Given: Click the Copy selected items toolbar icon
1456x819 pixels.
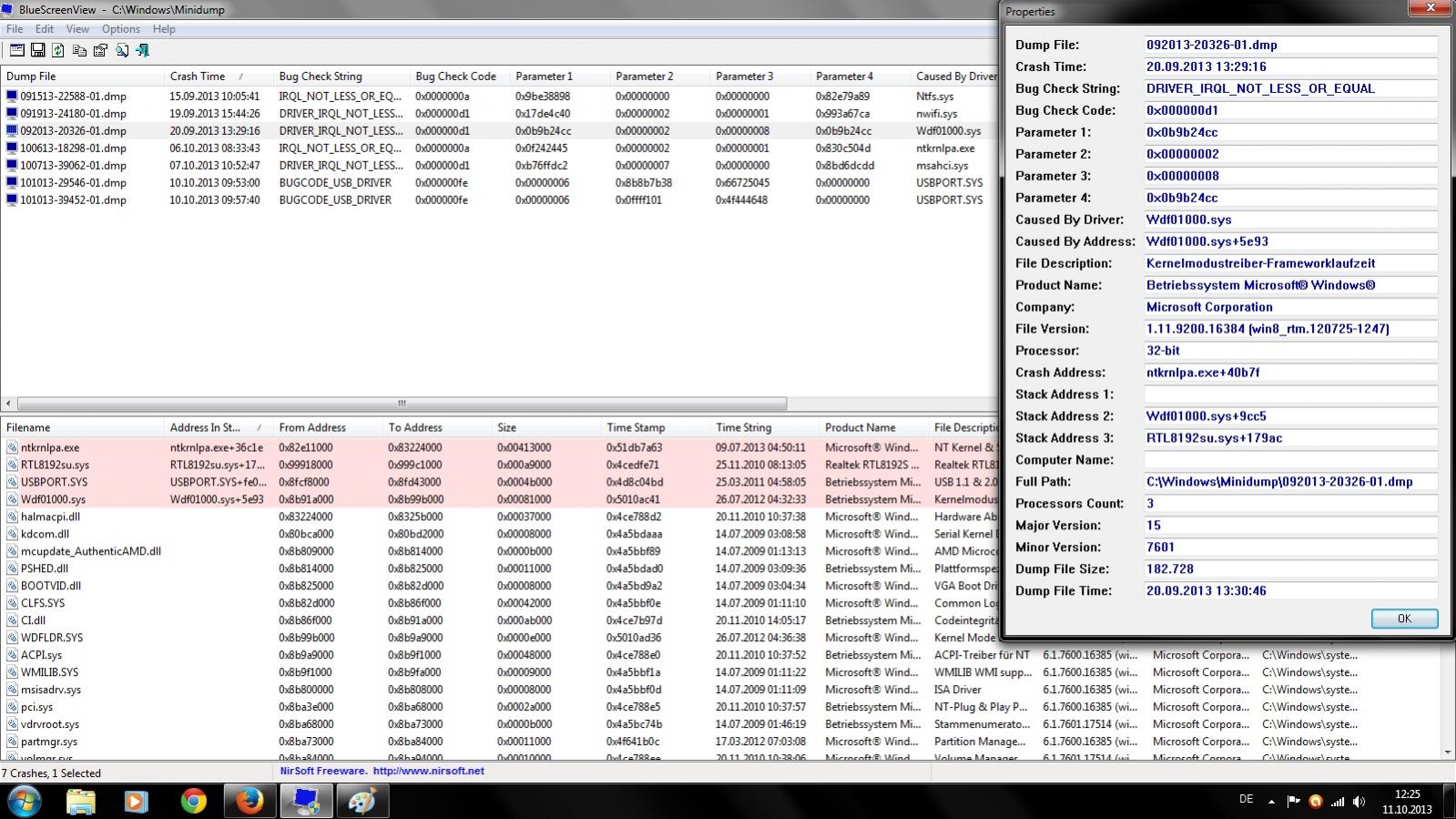Looking at the screenshot, I should click(x=79, y=50).
